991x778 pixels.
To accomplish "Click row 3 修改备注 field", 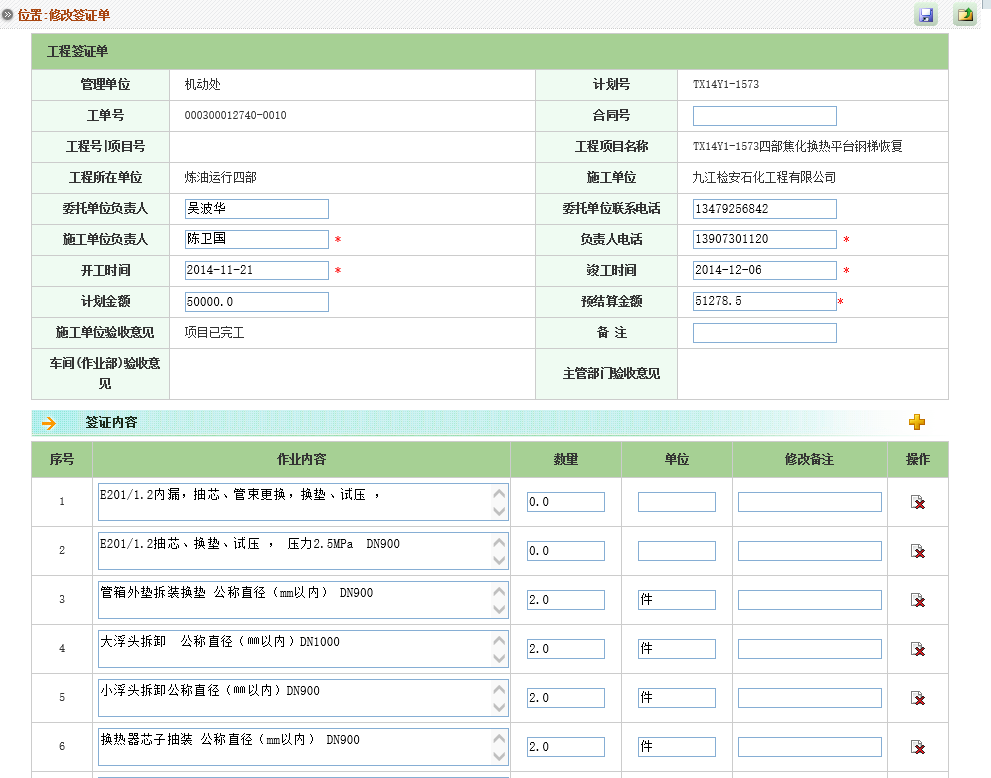I will 810,600.
